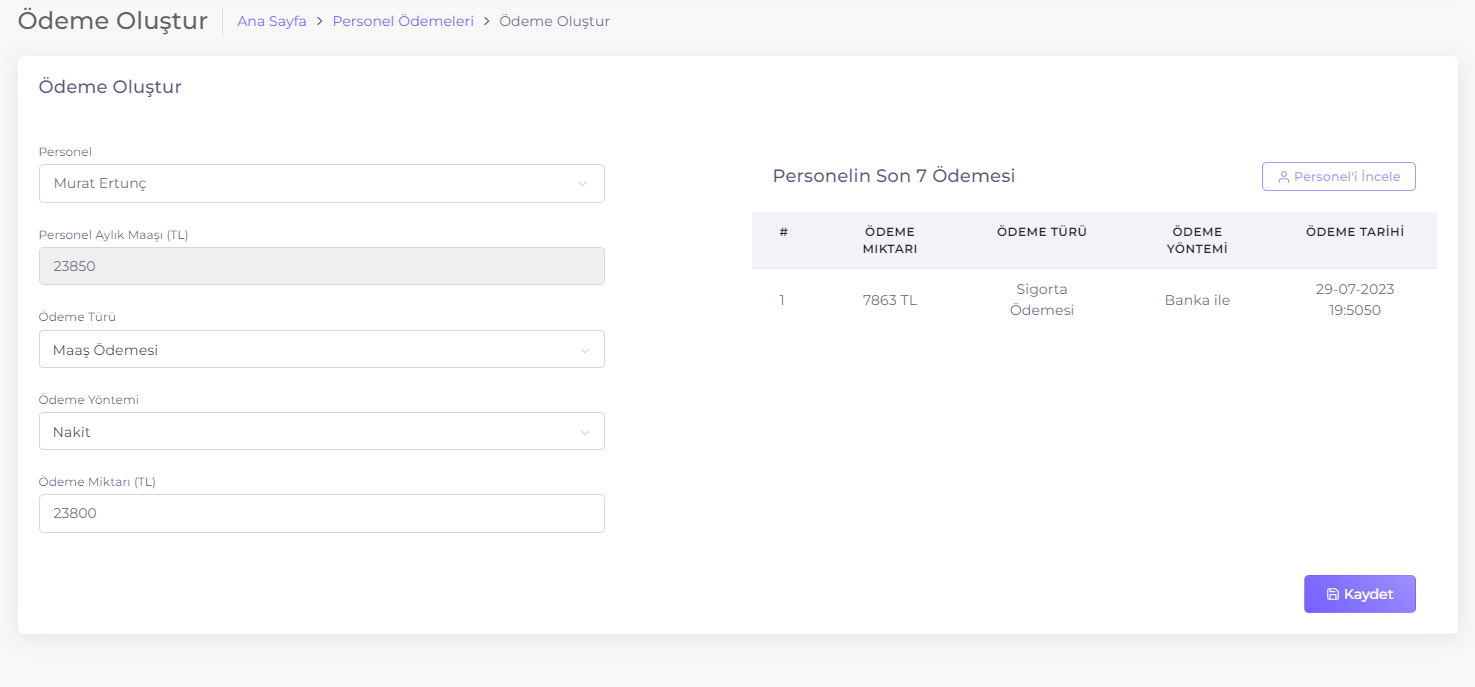Select the current Ödeme Oluştur breadcrumb item

[554, 21]
